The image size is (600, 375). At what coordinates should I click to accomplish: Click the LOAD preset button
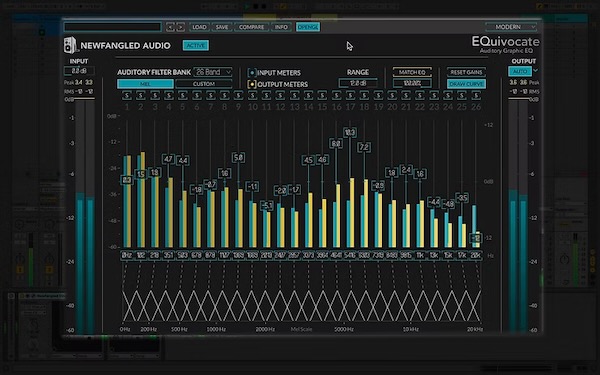tap(199, 27)
